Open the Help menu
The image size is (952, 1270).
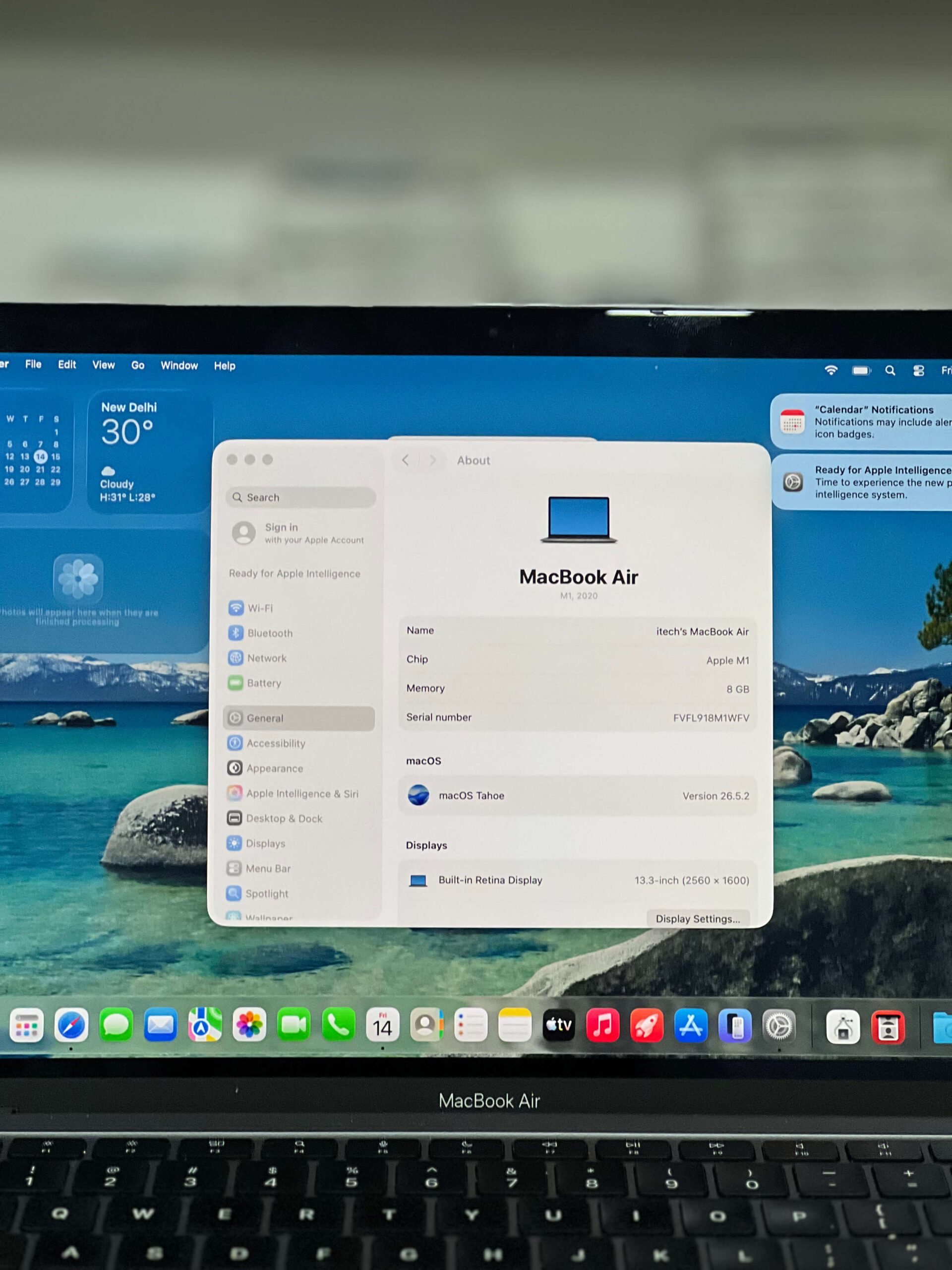(x=225, y=366)
